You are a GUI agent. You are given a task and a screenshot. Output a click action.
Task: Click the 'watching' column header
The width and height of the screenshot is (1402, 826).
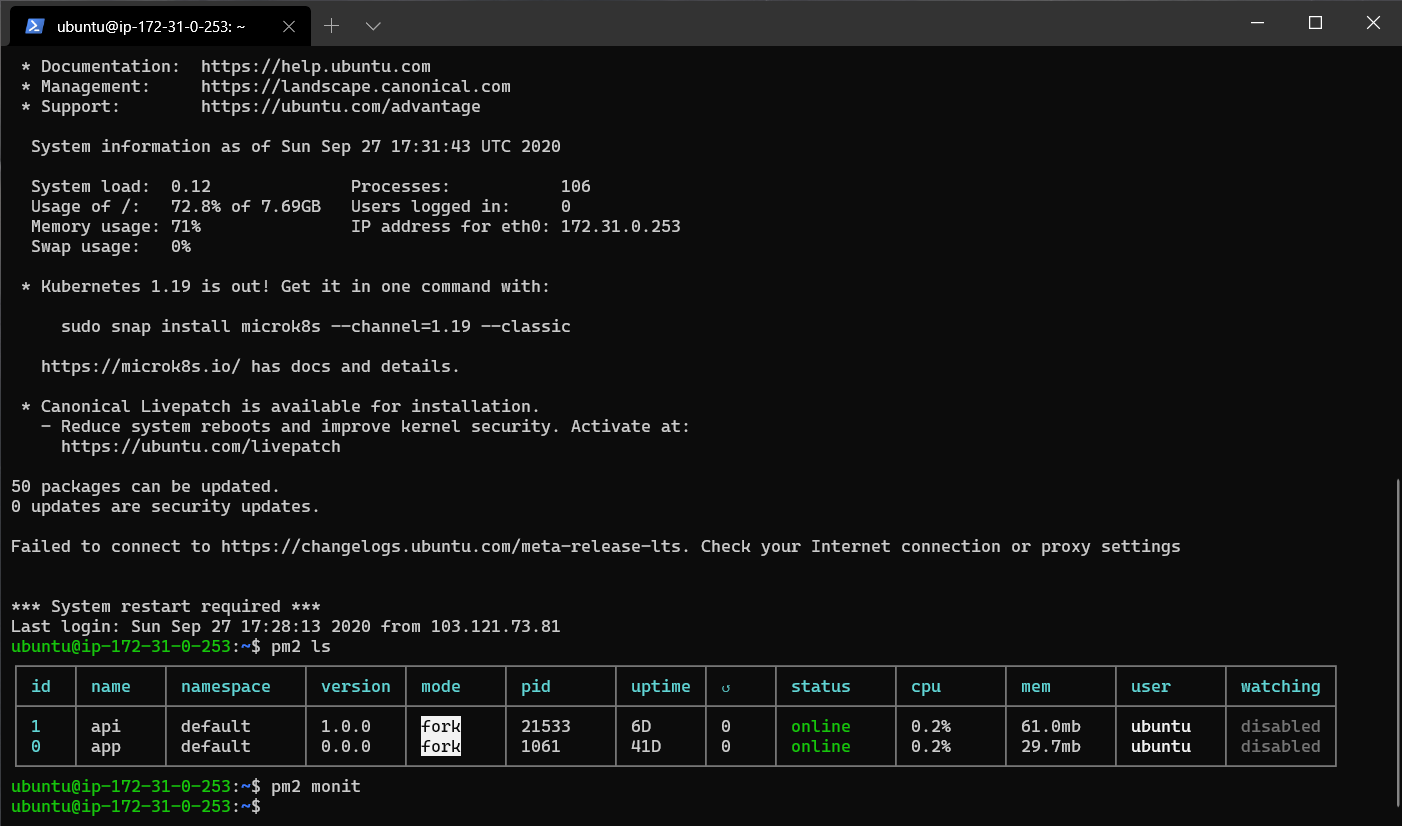pyautogui.click(x=1281, y=687)
